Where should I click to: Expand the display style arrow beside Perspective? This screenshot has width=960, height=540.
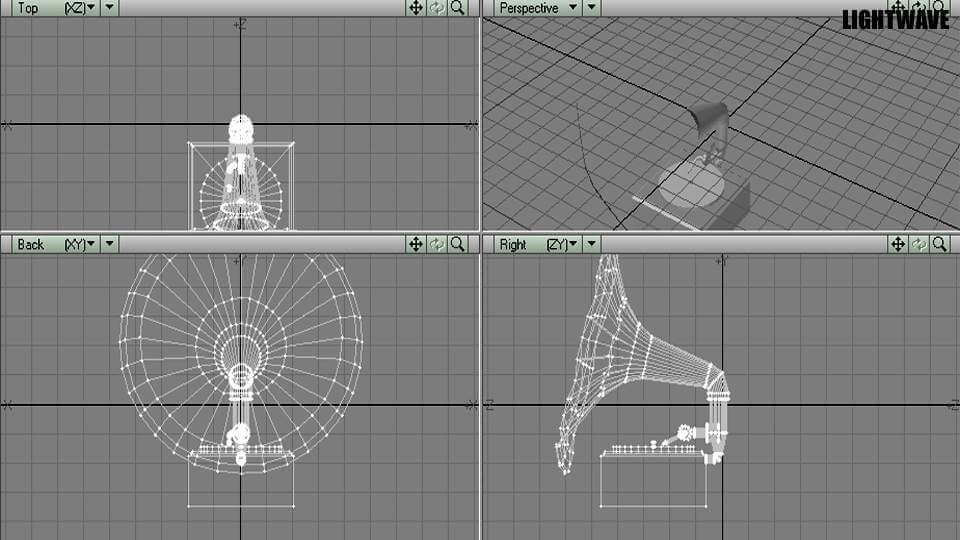pyautogui.click(x=592, y=8)
